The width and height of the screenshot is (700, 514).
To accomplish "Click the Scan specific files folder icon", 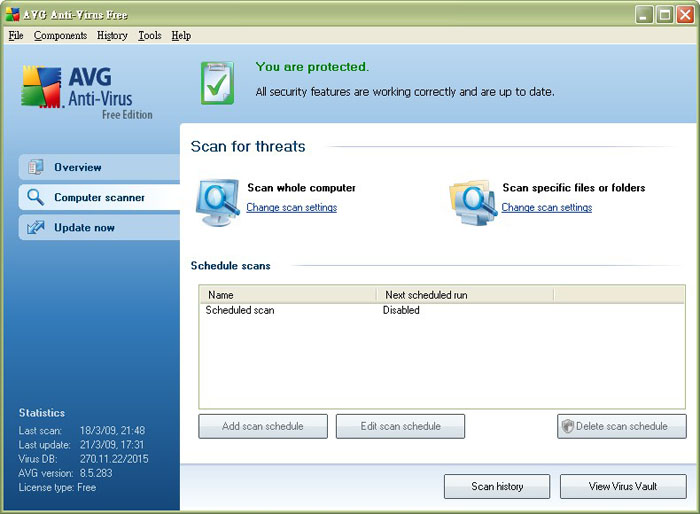I will click(x=471, y=199).
